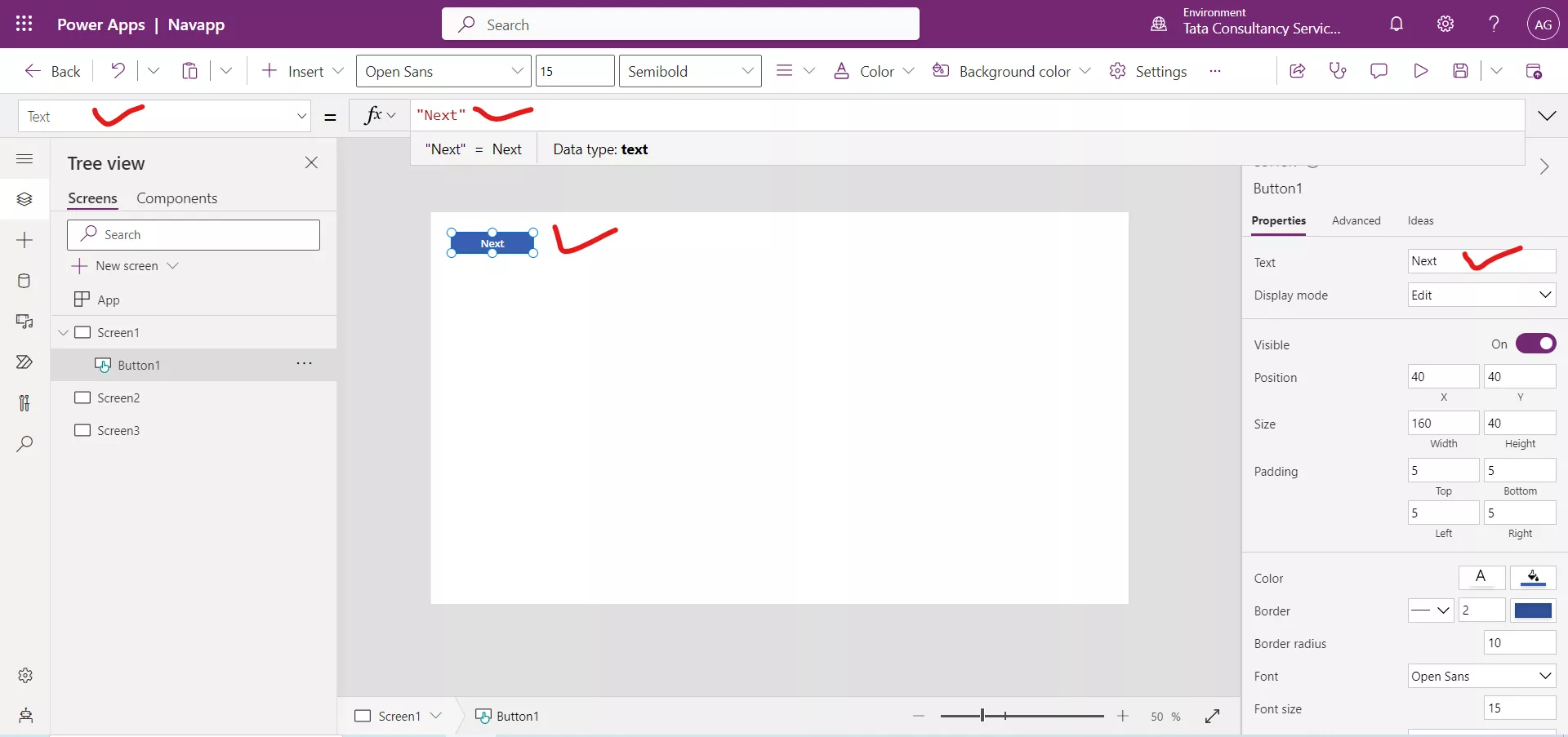This screenshot has height=737, width=1568.
Task: Open the Semibold font weight dropdown
Action: pyautogui.click(x=690, y=71)
